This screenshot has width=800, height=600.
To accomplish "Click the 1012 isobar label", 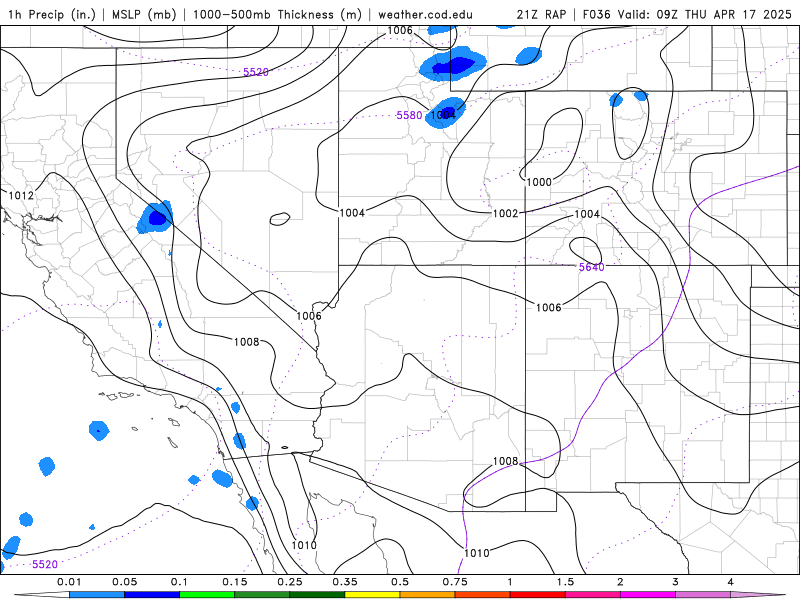I will [21, 195].
